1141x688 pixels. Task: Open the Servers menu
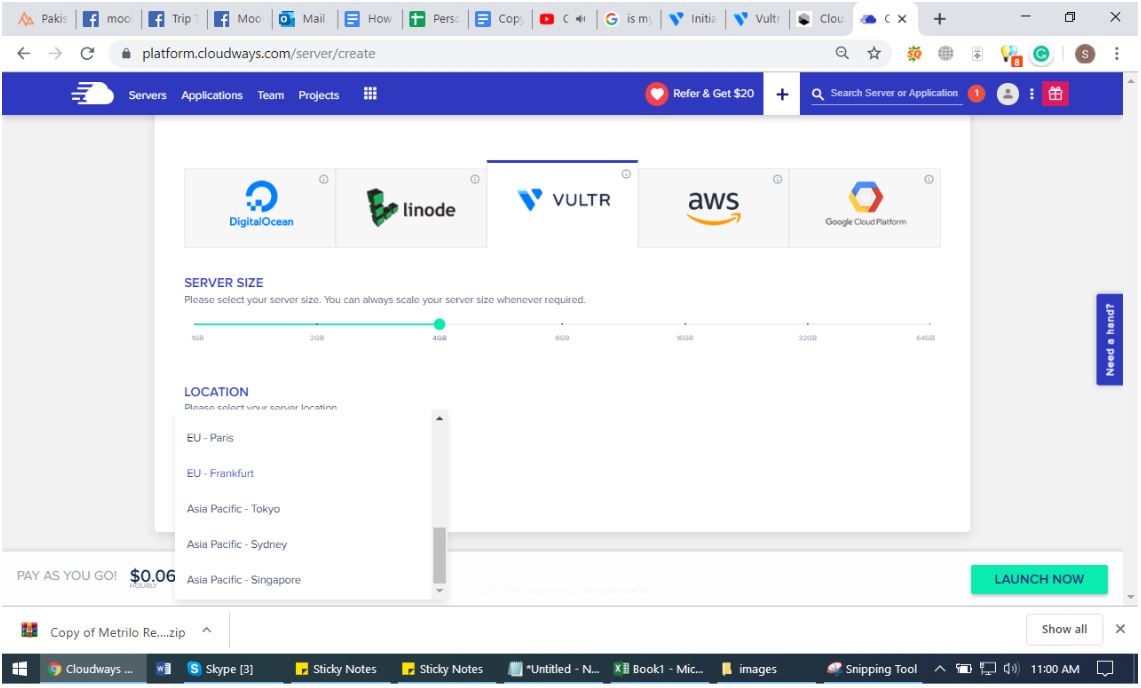pos(148,95)
